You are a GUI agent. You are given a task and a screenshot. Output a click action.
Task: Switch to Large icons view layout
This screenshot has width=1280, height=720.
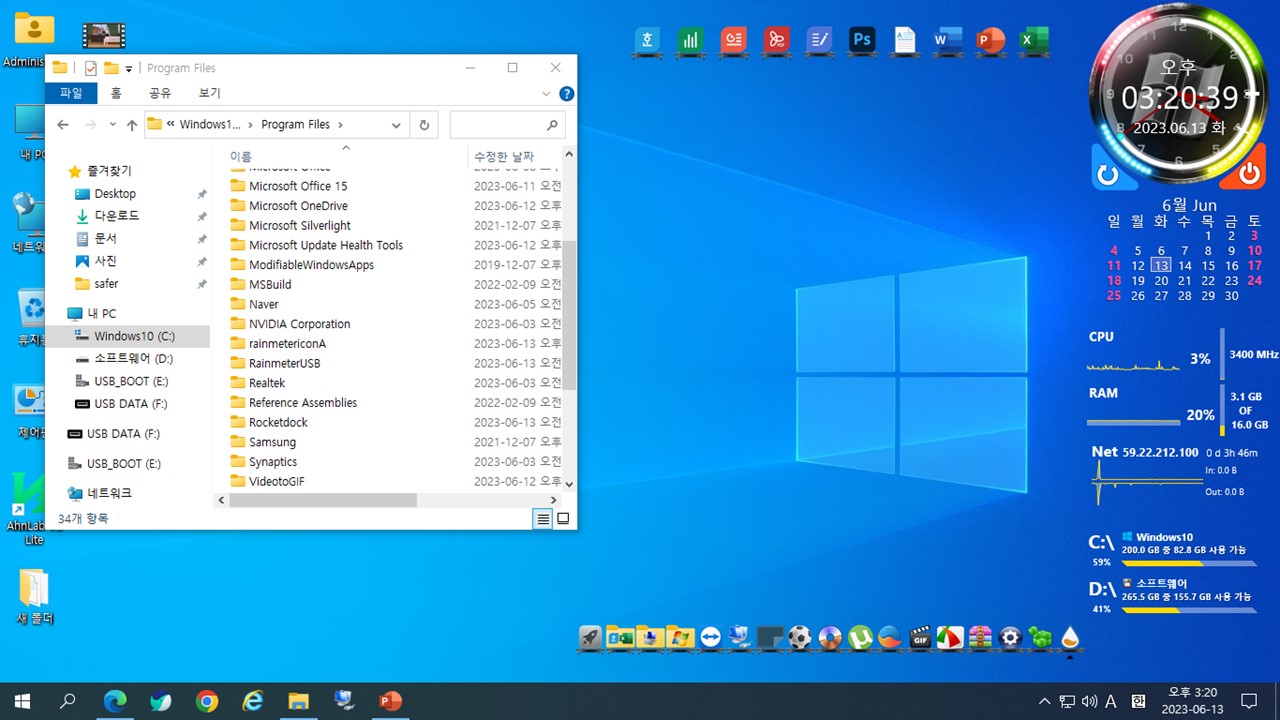point(563,519)
